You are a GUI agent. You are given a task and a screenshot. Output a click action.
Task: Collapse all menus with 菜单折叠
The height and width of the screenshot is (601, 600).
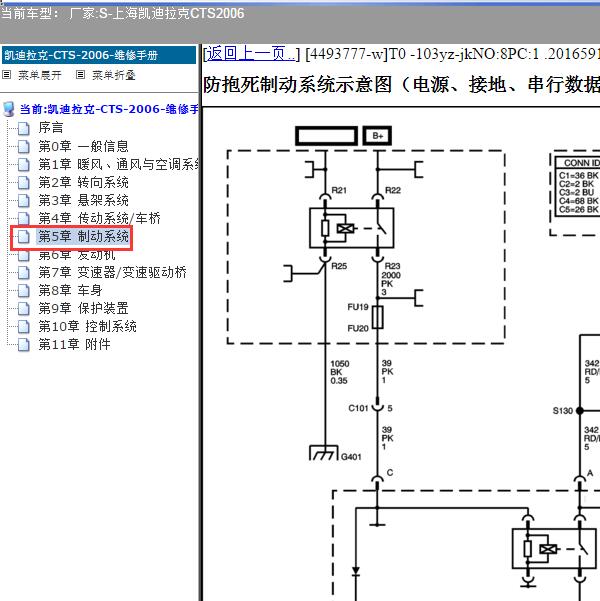(113, 75)
